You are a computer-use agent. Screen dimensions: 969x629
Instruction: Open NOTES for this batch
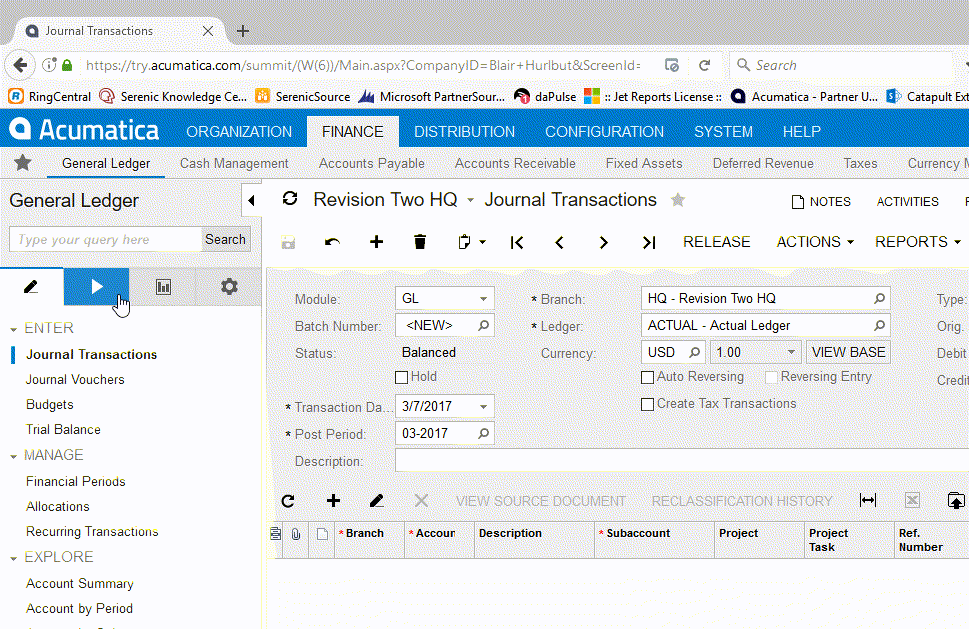[821, 201]
